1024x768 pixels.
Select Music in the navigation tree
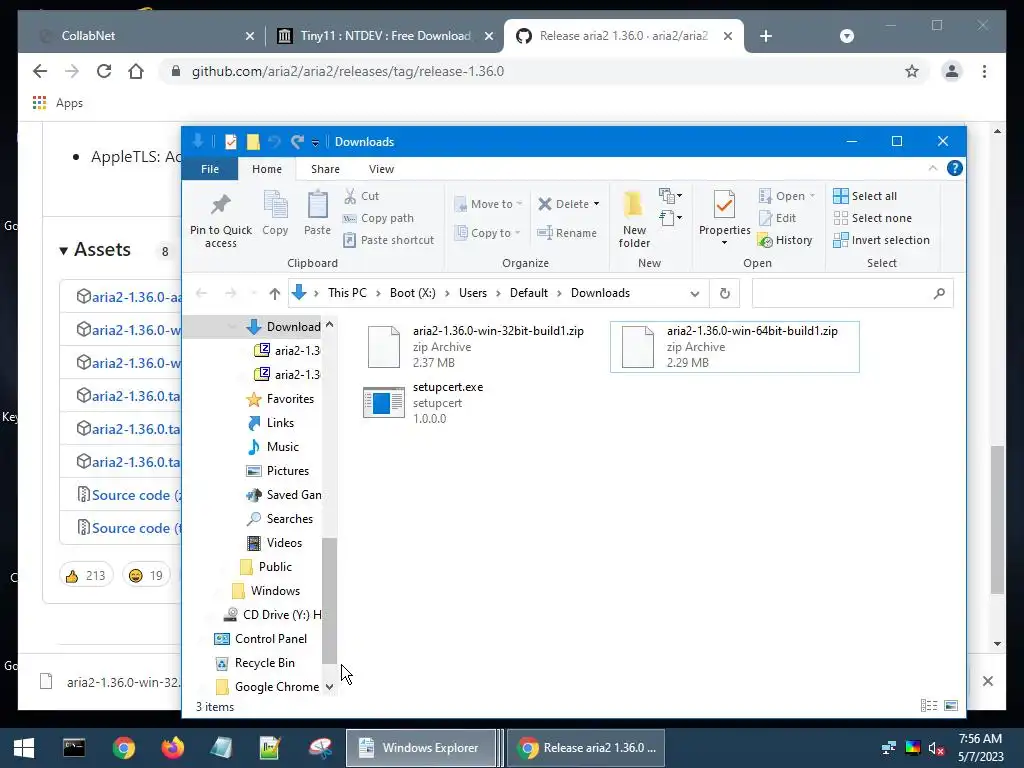pos(274,447)
